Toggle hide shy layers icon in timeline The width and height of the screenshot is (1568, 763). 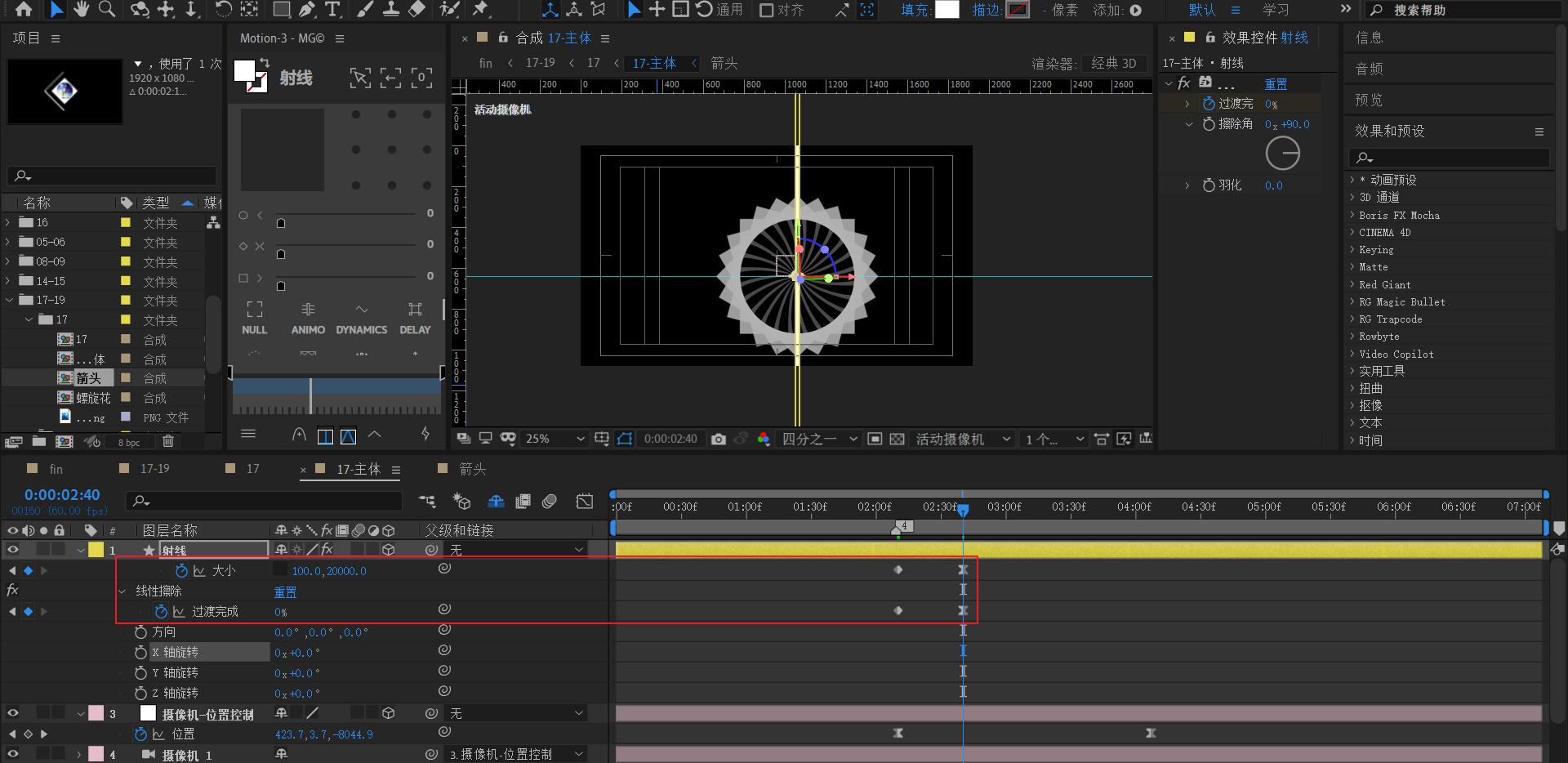coord(496,501)
